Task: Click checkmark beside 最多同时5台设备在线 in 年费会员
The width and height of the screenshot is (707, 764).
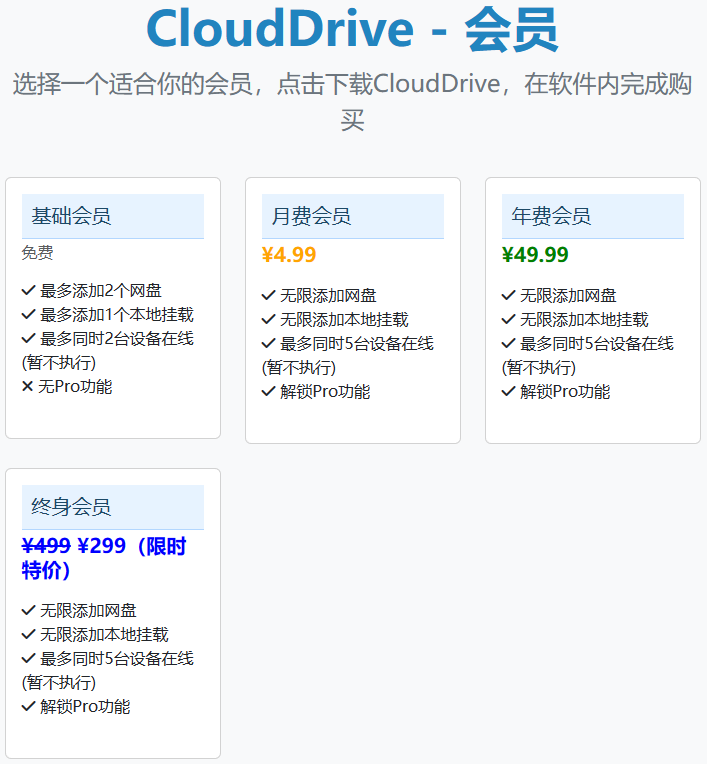Action: pyautogui.click(x=509, y=344)
